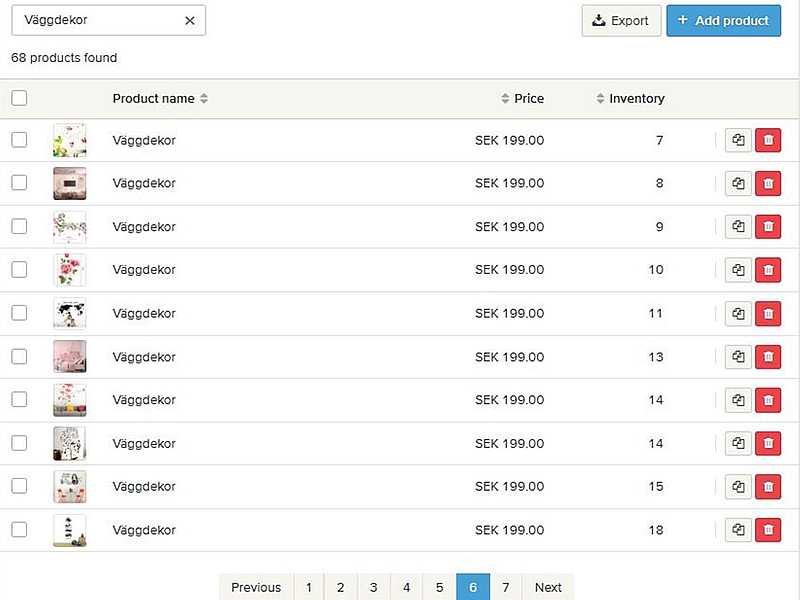
Task: Tick the select-all checkbox in header
Action: (x=19, y=98)
